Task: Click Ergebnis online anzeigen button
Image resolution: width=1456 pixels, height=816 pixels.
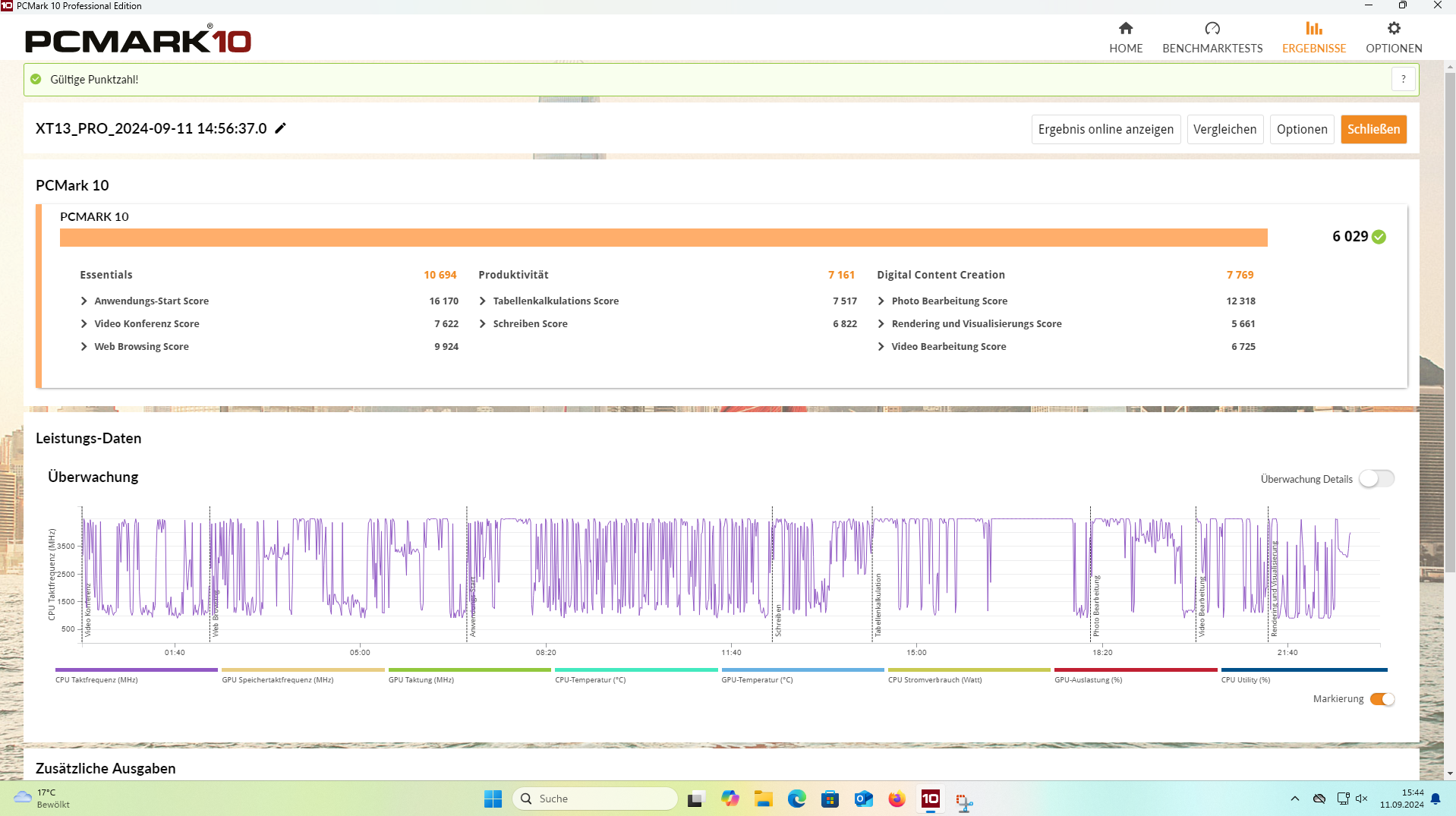Action: 1105,129
